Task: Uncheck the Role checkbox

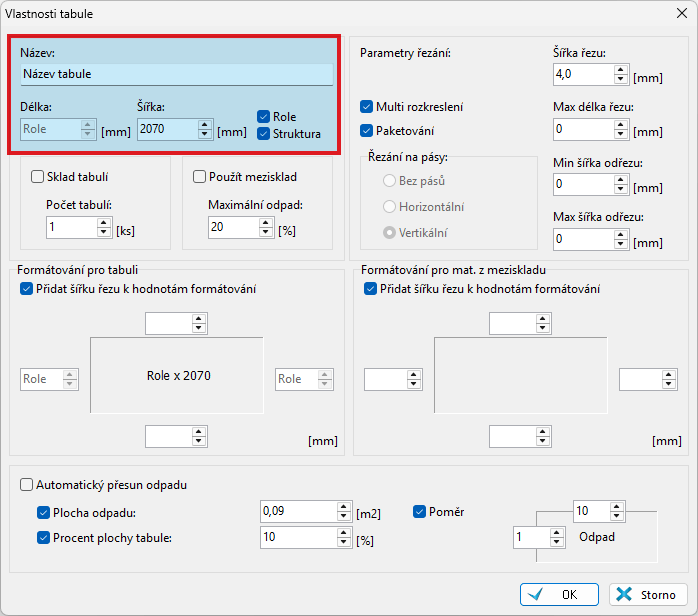Action: coord(264,117)
